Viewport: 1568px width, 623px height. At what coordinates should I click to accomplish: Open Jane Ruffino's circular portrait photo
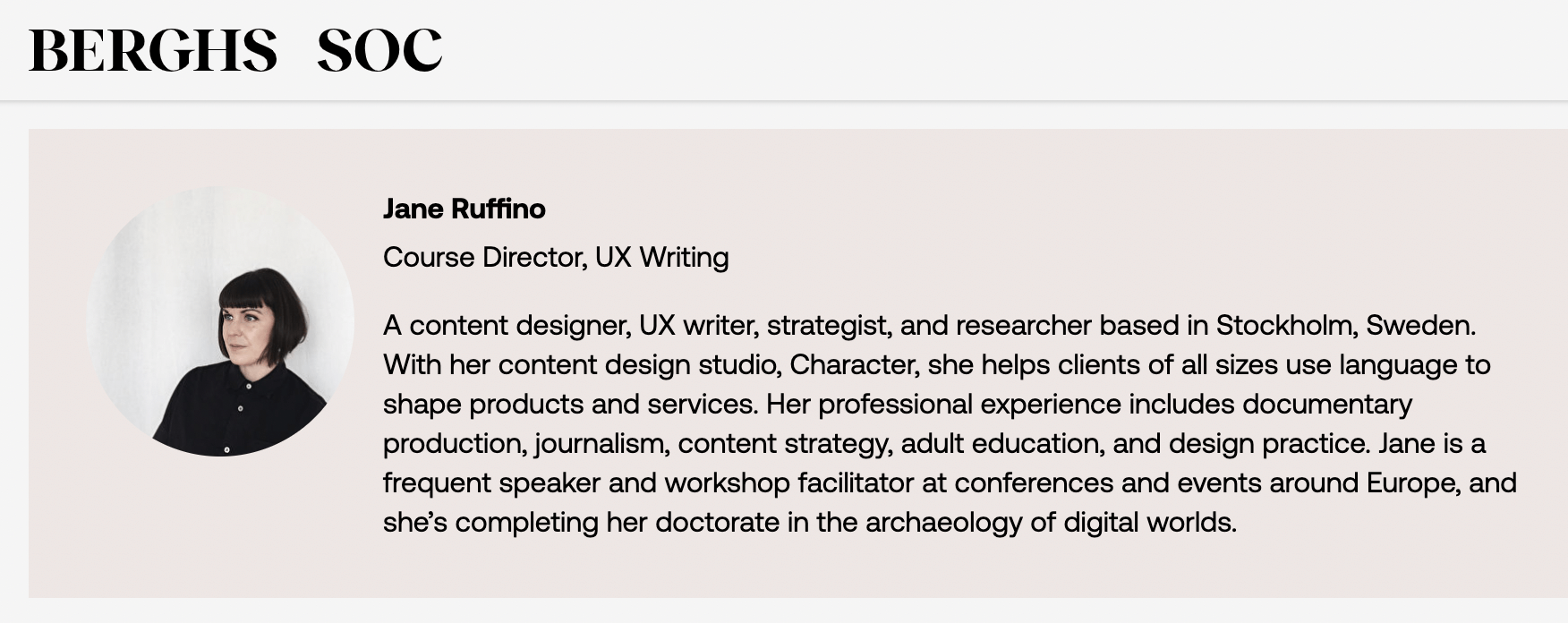pos(220,321)
